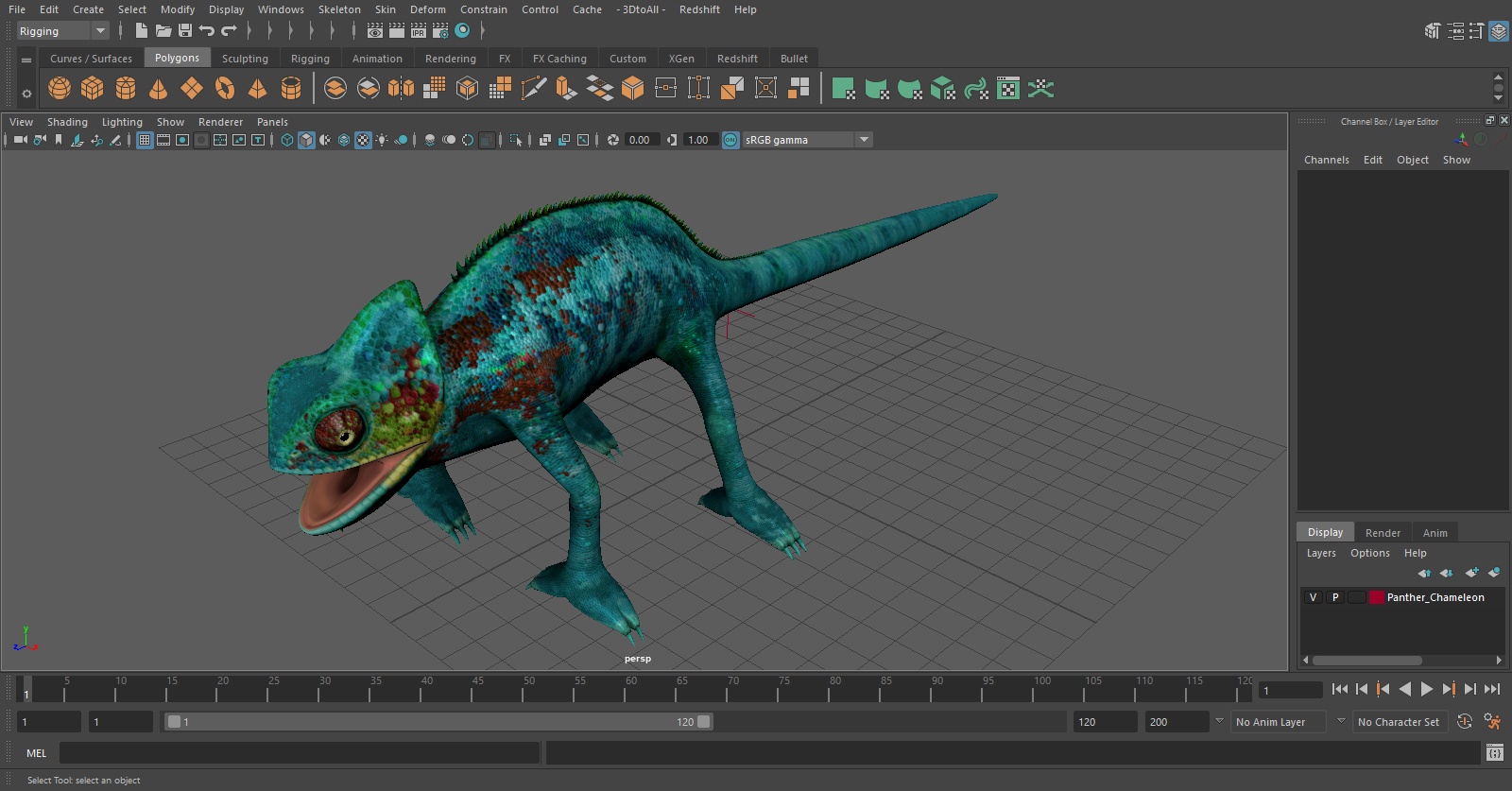
Task: Toggle the resolution gate display
Action: tap(182, 140)
